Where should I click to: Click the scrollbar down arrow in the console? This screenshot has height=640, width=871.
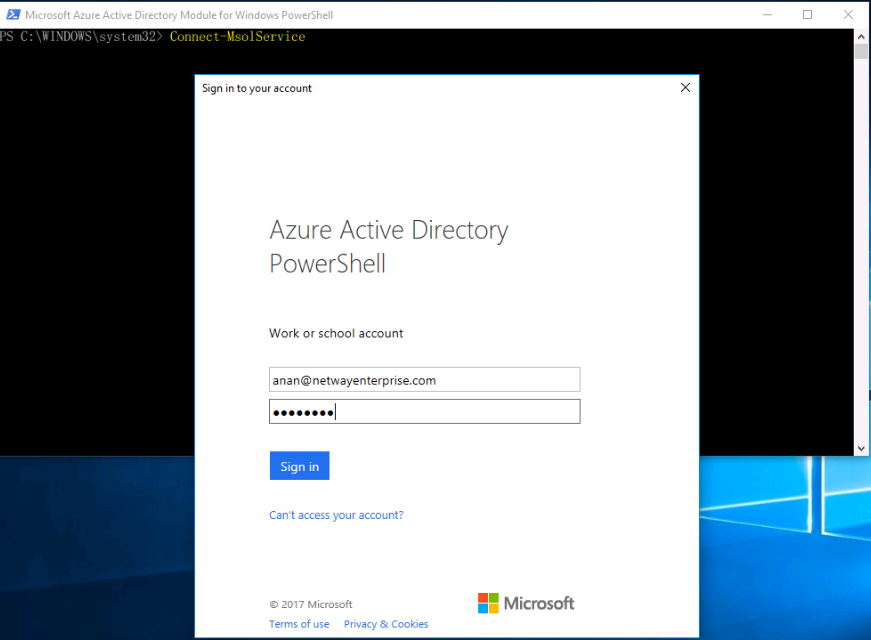(x=861, y=449)
